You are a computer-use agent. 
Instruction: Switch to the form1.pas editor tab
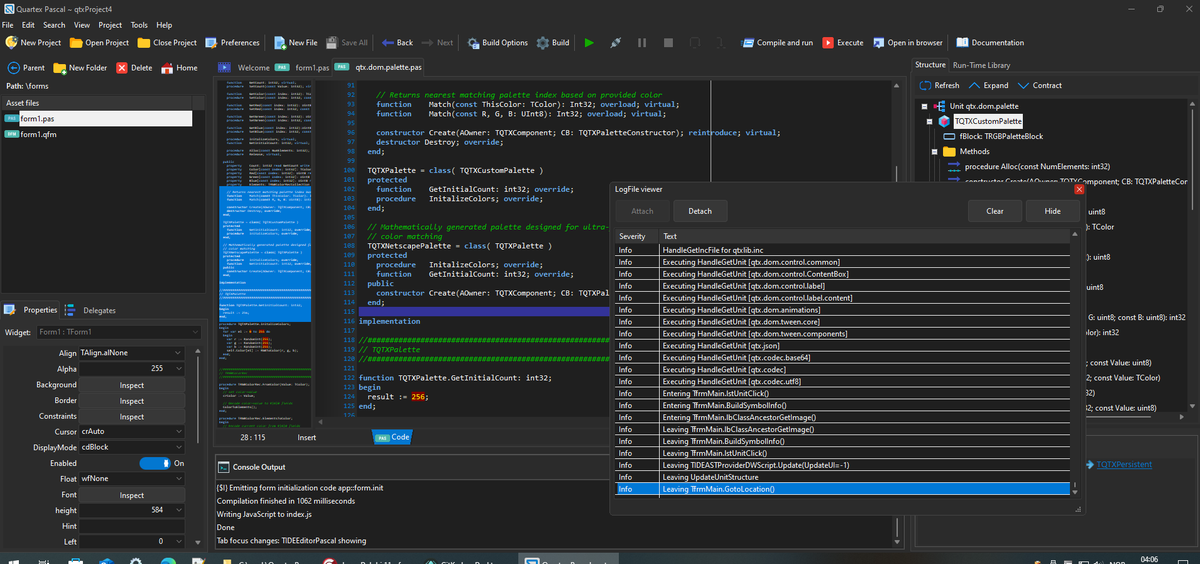click(303, 68)
